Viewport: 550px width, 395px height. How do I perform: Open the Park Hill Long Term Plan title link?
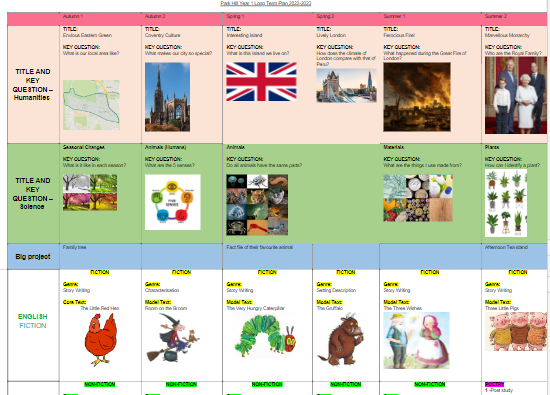(266, 3)
